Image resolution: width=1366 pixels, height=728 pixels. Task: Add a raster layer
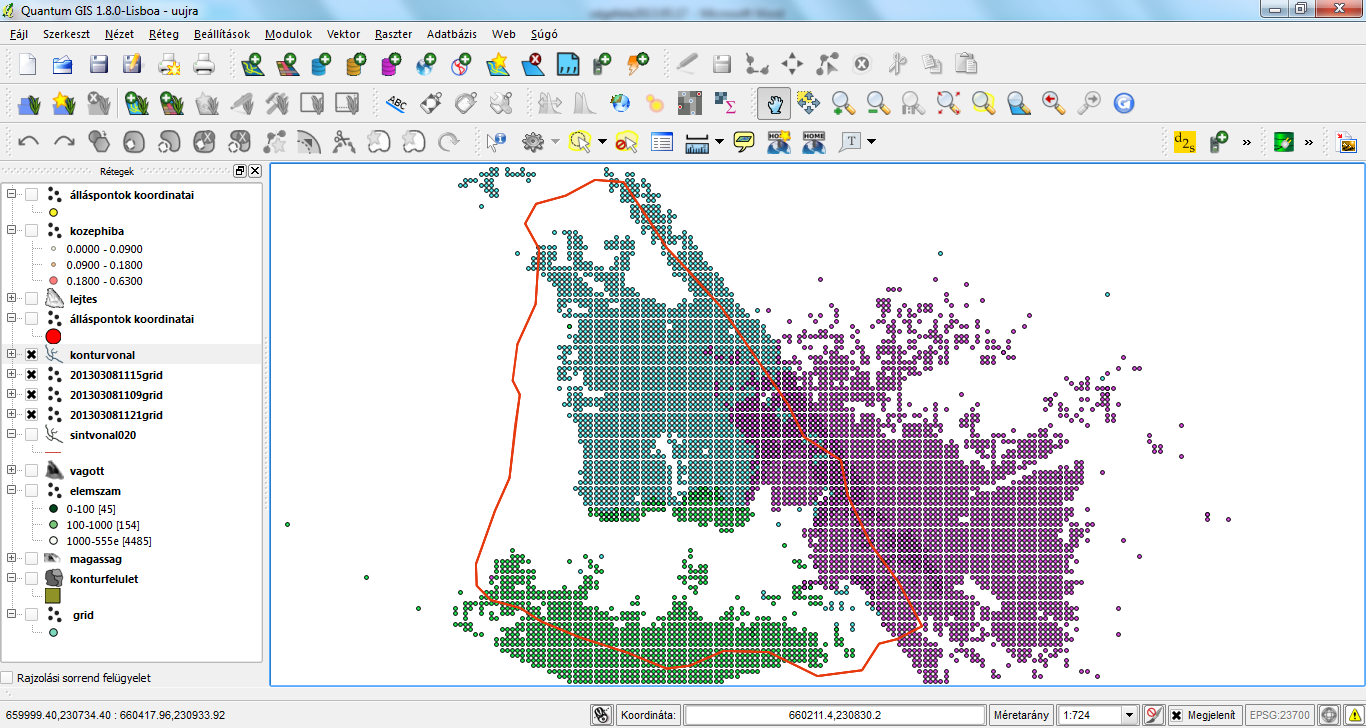pos(288,65)
